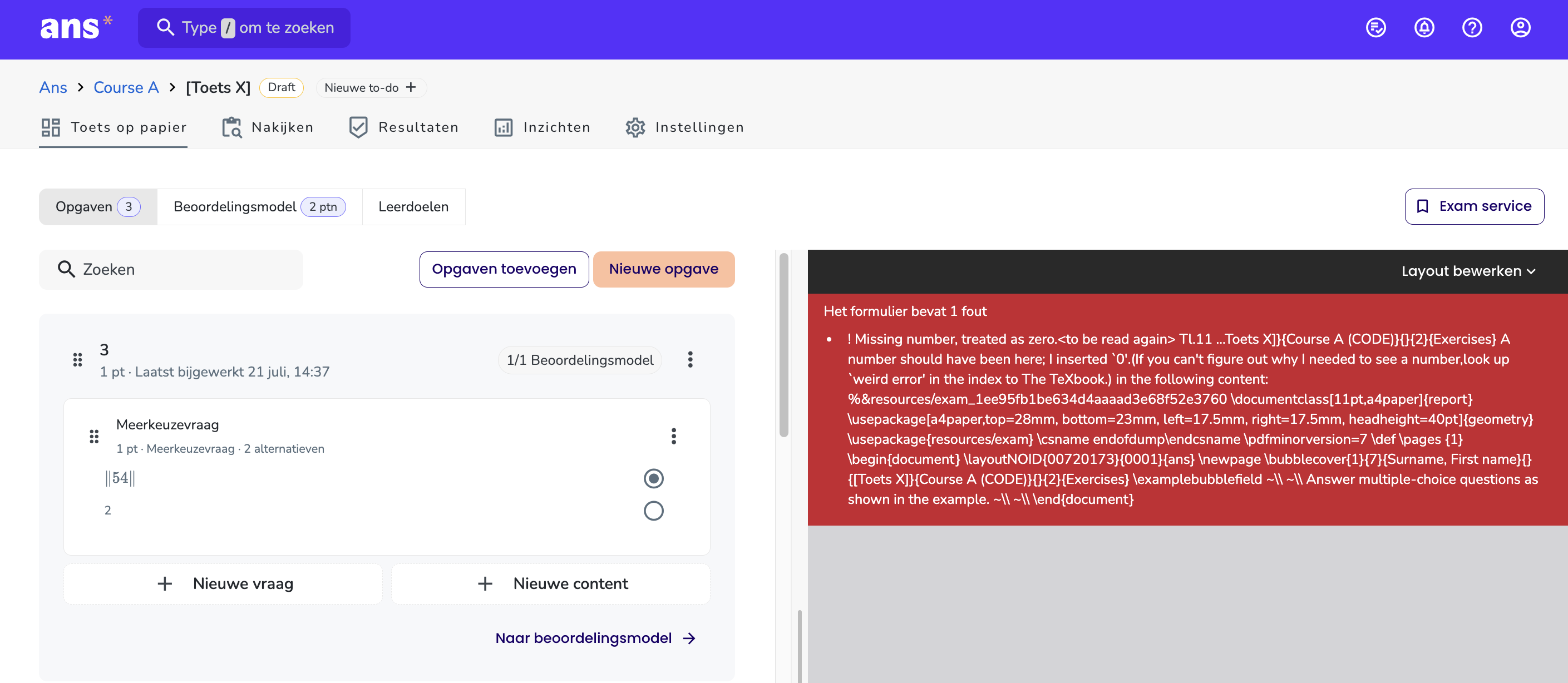The height and width of the screenshot is (683, 1568).
Task: Open the Nakijken menu item
Action: click(x=268, y=127)
